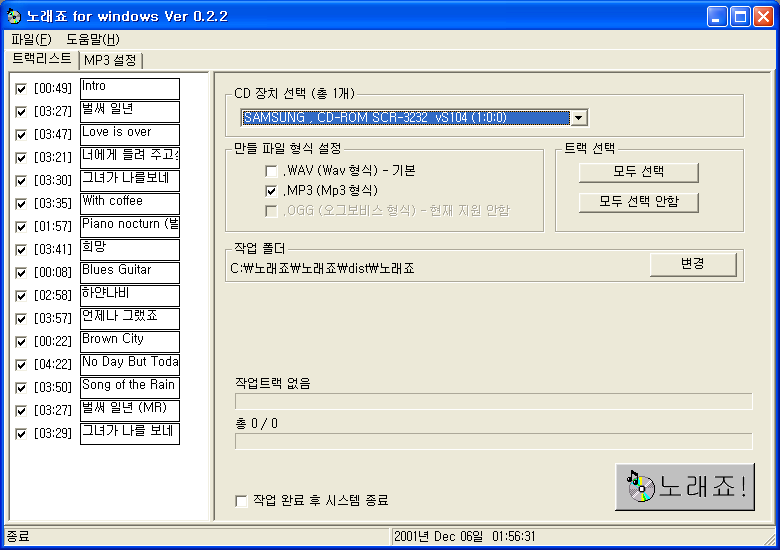Click the Blues Guitar track name field

(x=129, y=273)
